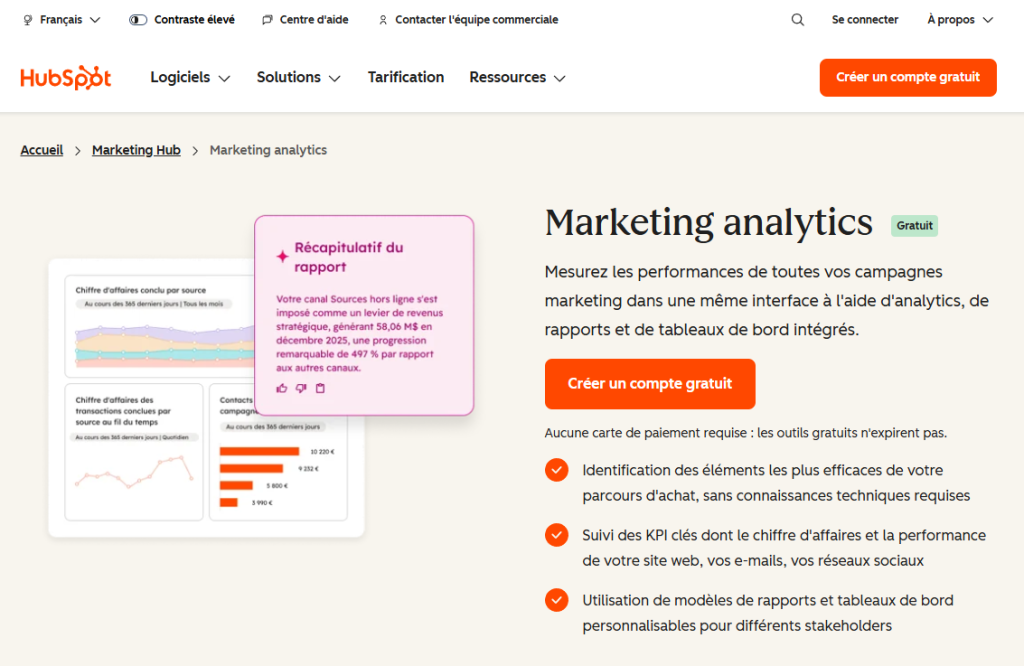Open the Marketing Hub breadcrumb link
The width and height of the screenshot is (1024, 666).
[x=136, y=150]
